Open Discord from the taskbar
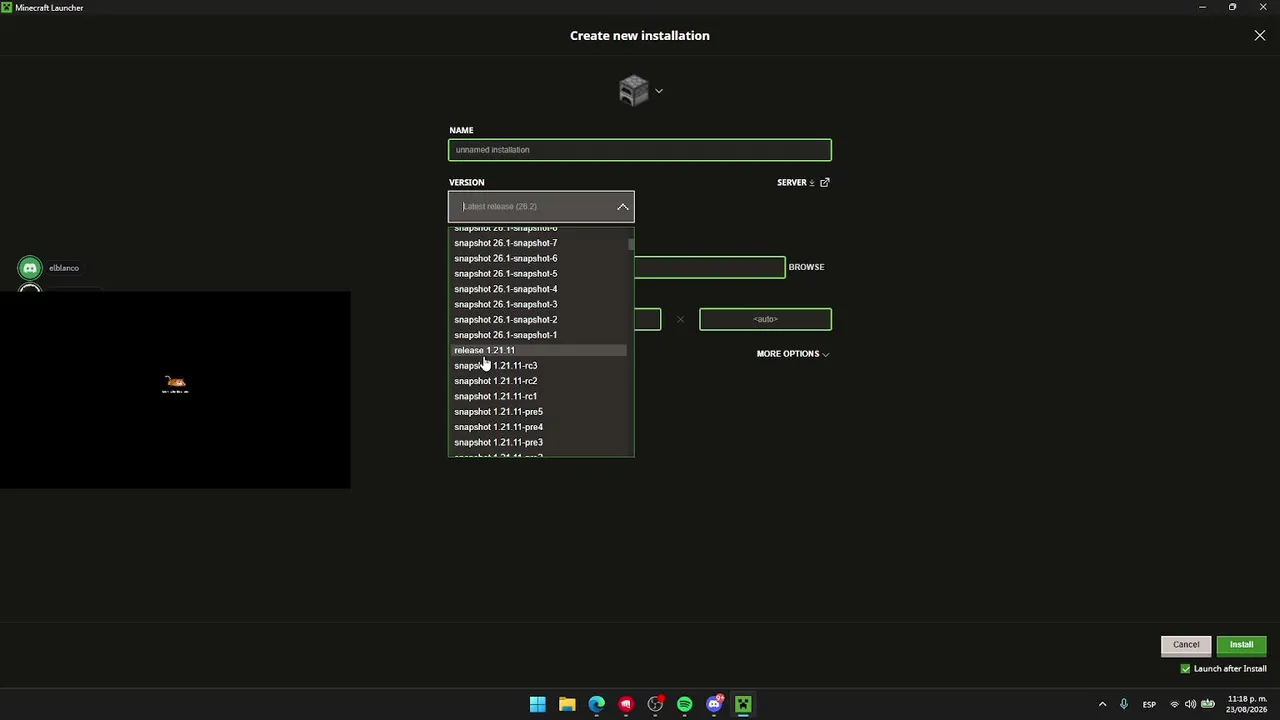The width and height of the screenshot is (1280, 720). click(x=714, y=705)
